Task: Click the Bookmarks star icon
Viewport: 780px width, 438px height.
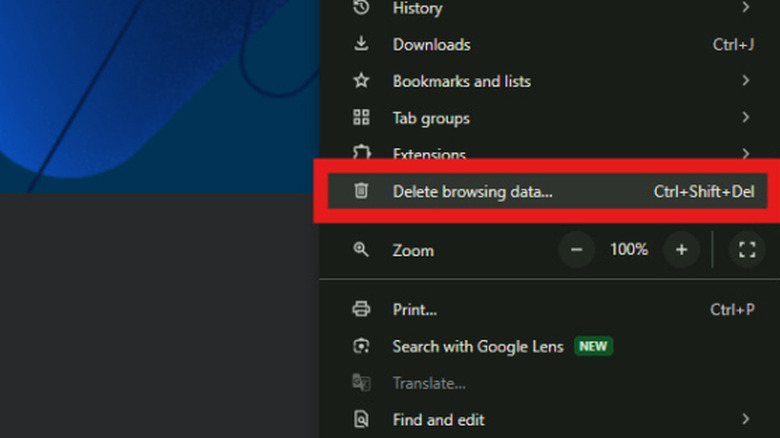Action: (361, 81)
